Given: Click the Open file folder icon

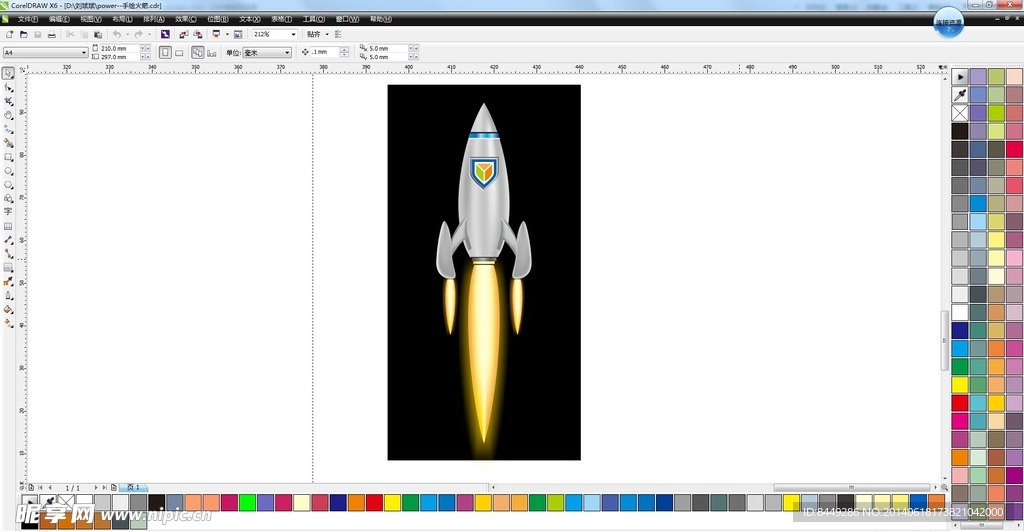Looking at the screenshot, I should [x=23, y=34].
